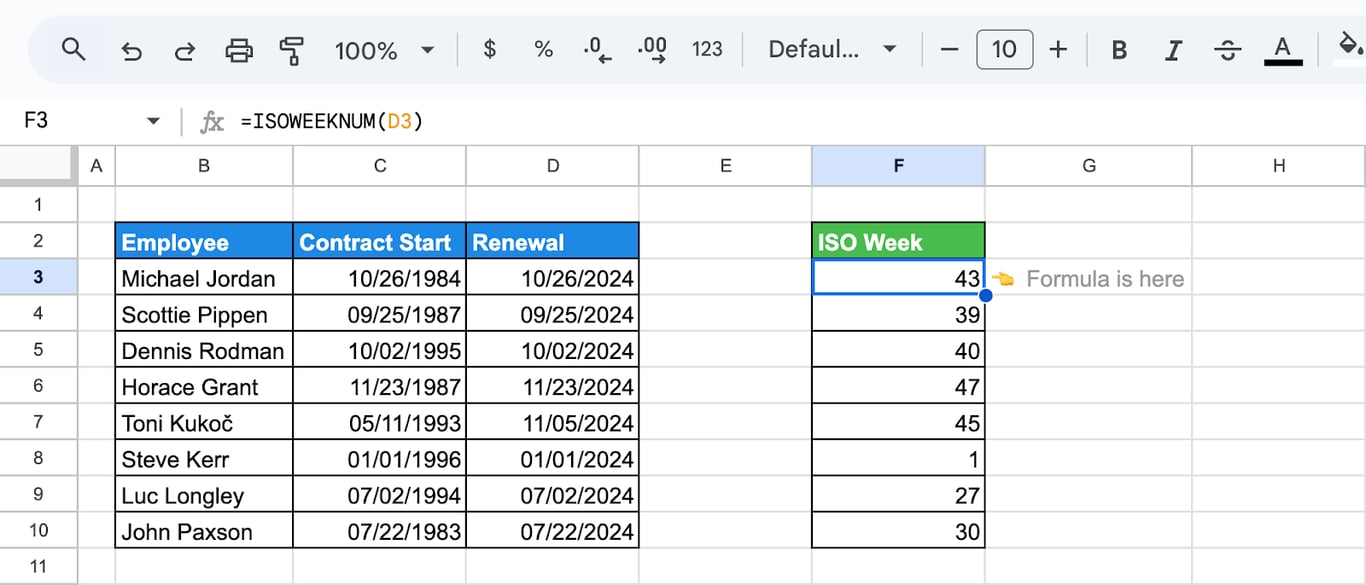Select column G header

pyautogui.click(x=1089, y=166)
